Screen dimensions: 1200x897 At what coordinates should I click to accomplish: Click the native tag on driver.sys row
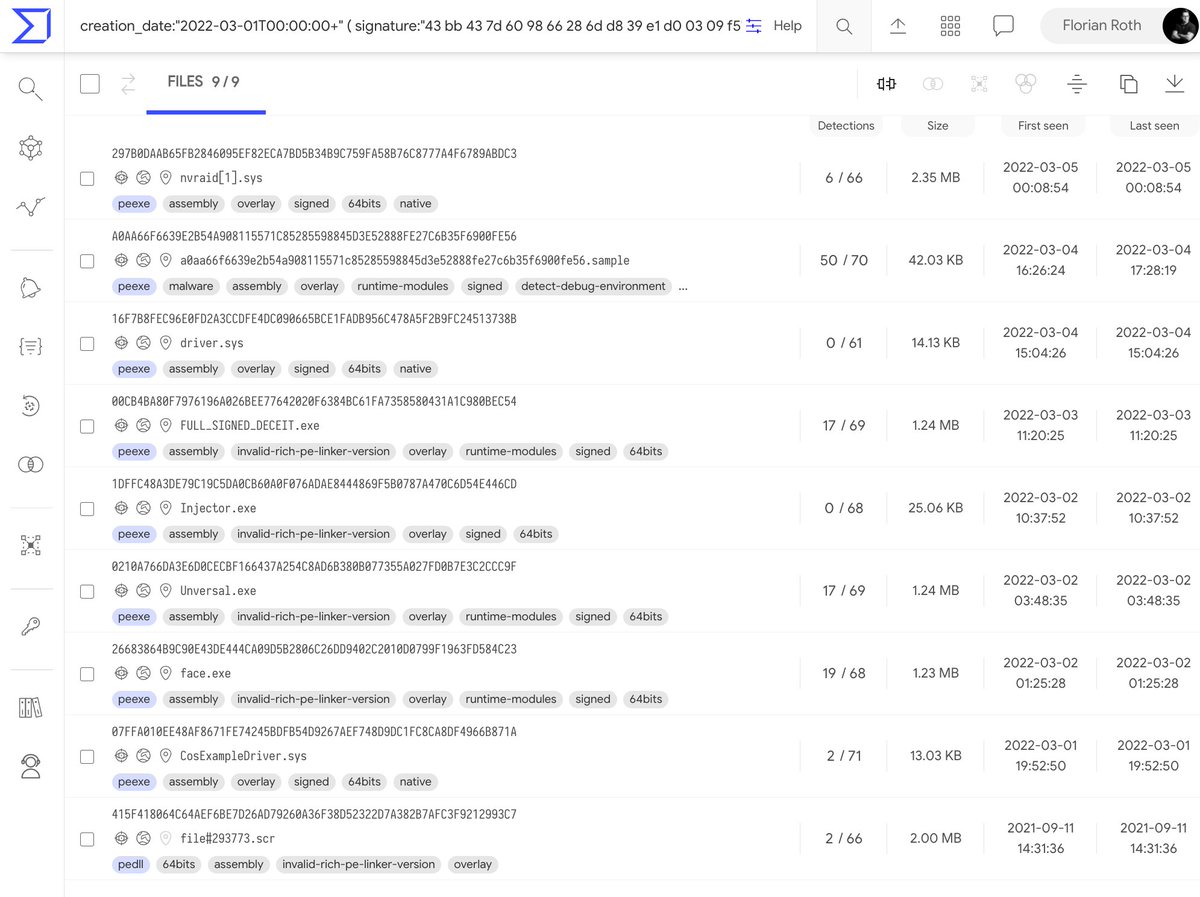pyautogui.click(x=415, y=369)
